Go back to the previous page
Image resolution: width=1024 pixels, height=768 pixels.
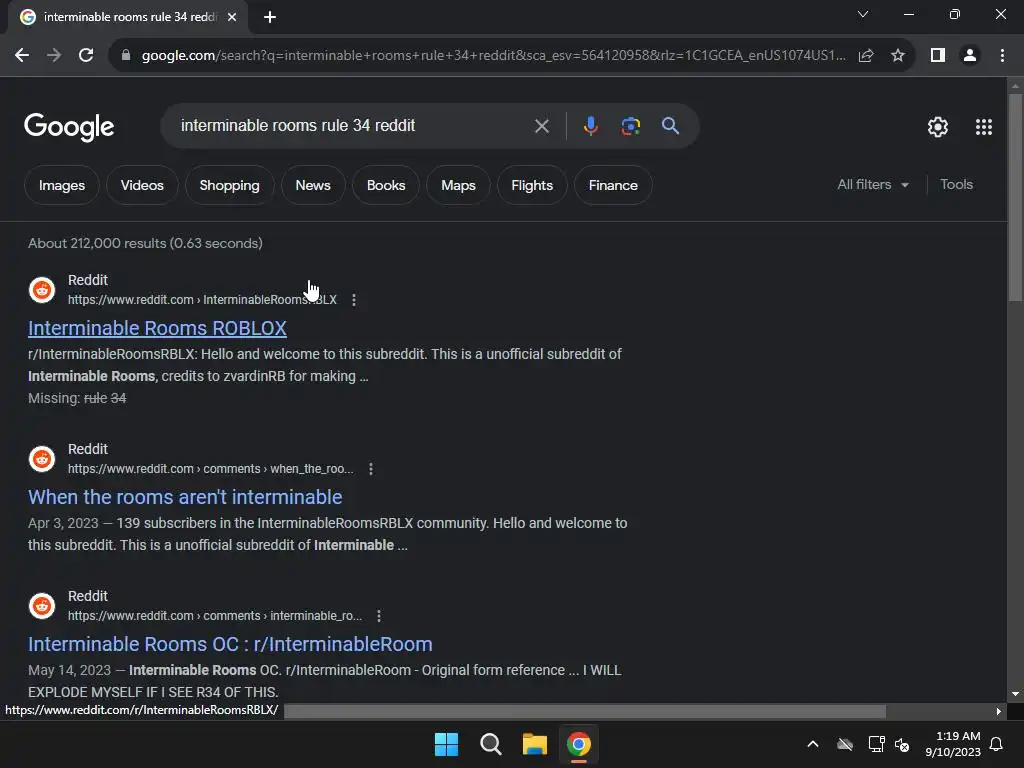tap(22, 56)
